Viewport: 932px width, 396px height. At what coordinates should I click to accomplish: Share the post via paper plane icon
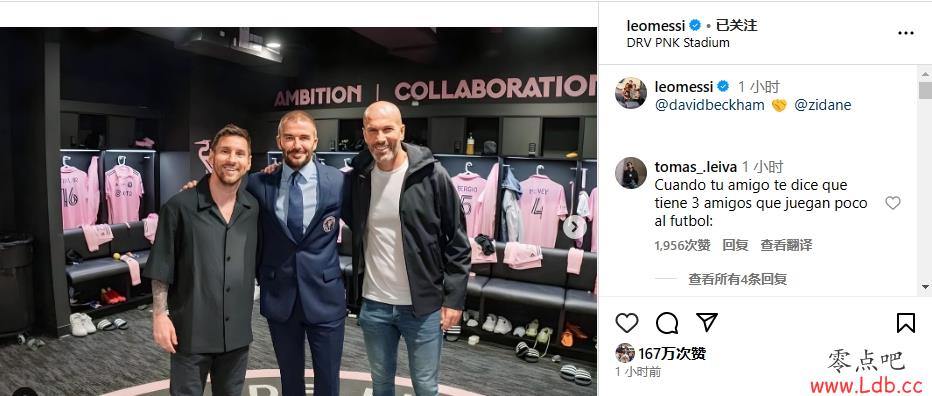[x=707, y=322]
